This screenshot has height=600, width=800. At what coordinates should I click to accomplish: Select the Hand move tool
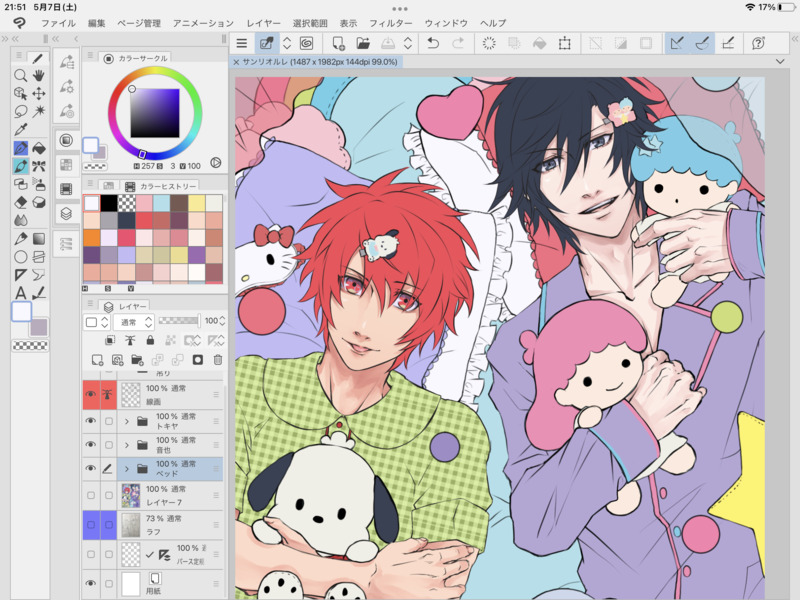click(x=39, y=76)
